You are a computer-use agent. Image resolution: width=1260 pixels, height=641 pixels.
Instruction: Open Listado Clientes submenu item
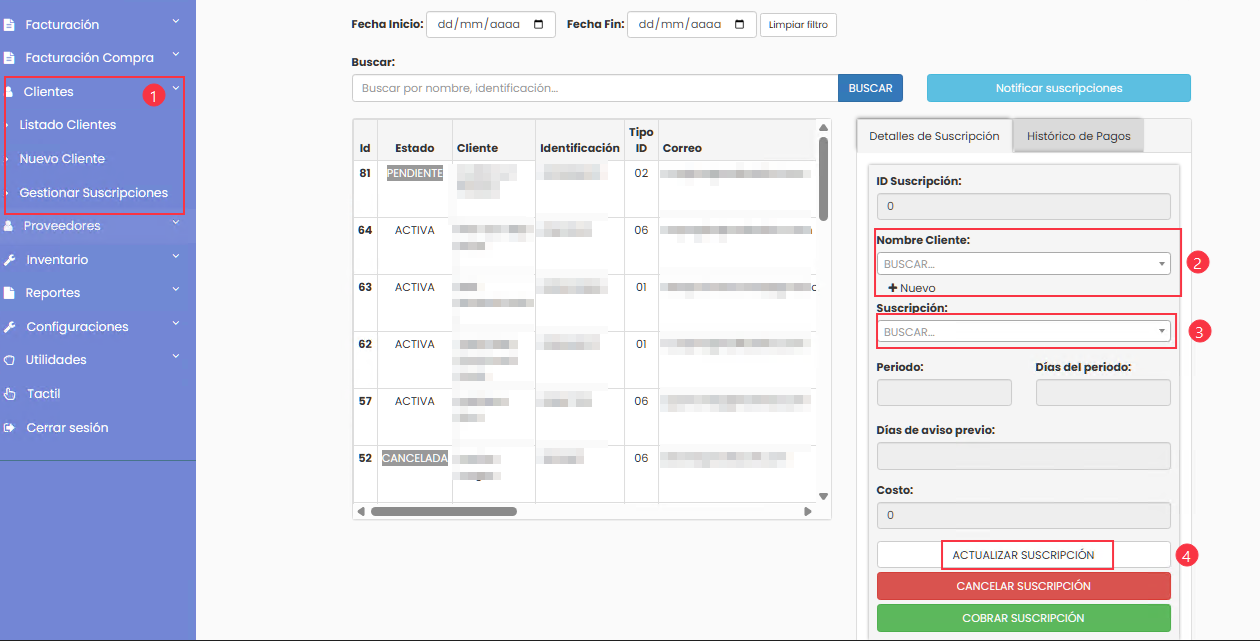(68, 125)
